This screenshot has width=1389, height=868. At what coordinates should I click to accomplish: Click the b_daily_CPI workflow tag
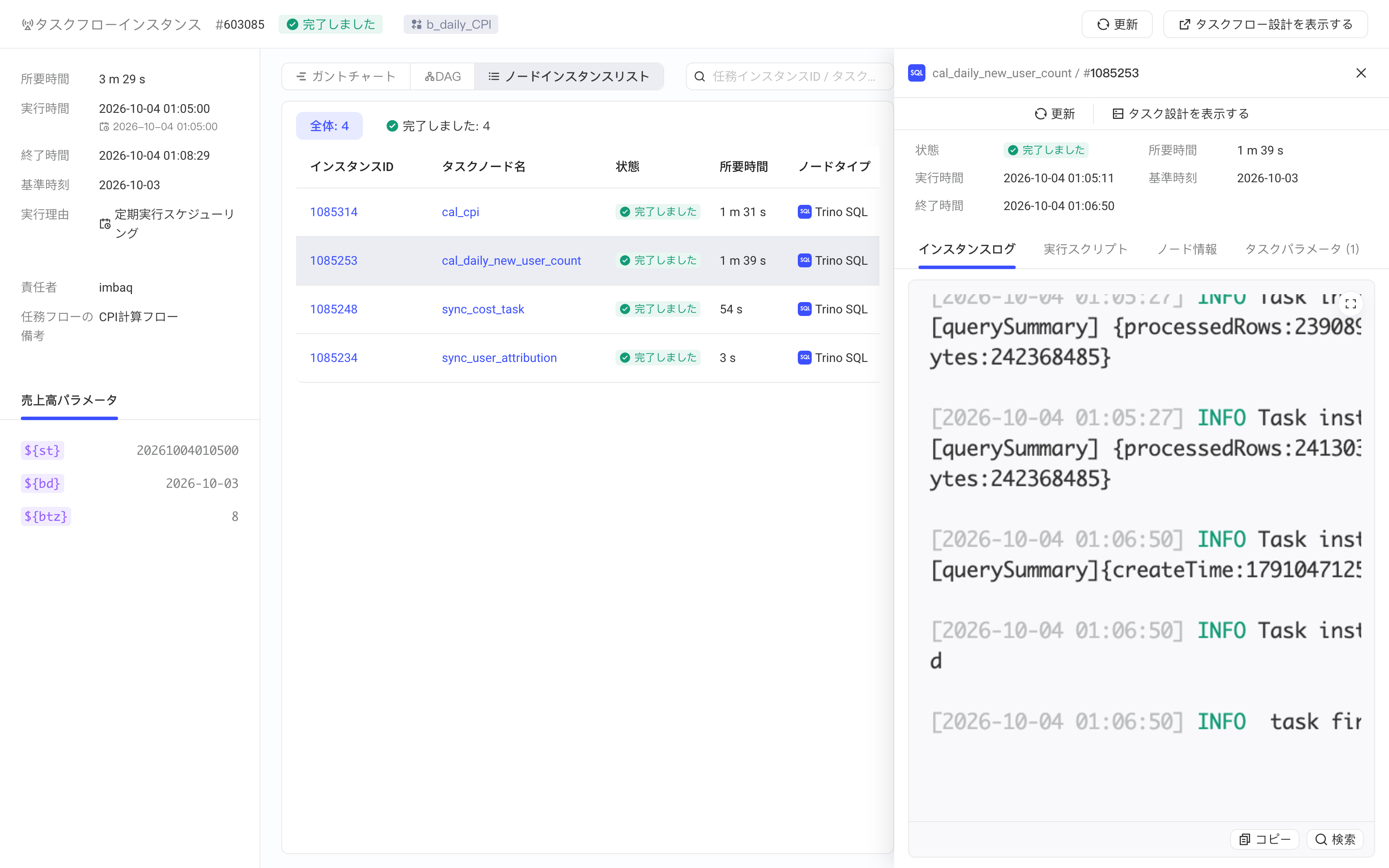click(451, 25)
